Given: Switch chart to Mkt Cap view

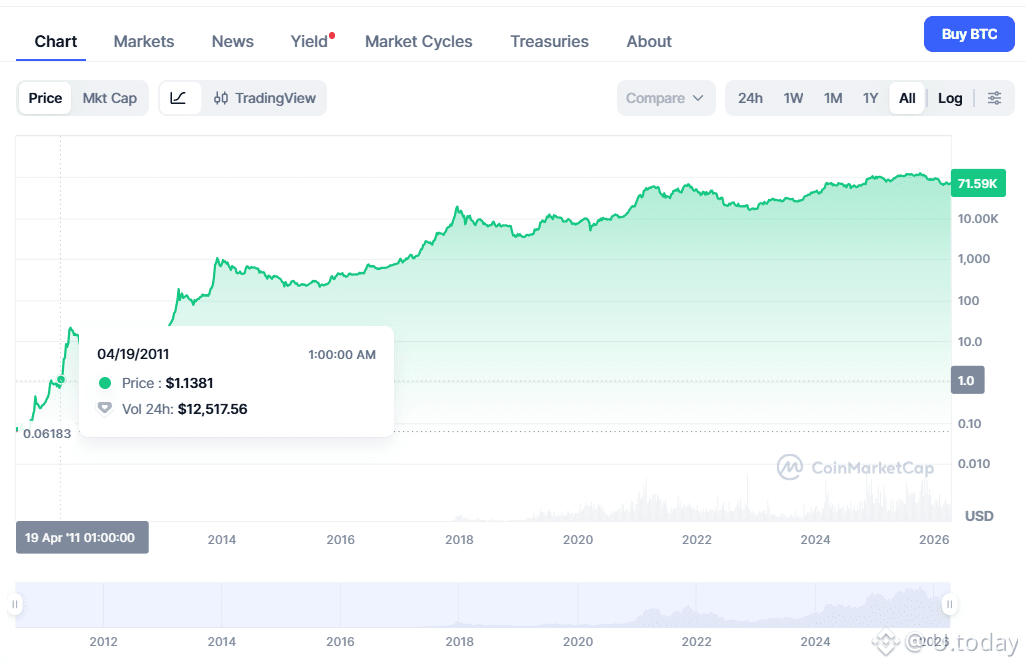Looking at the screenshot, I should pyautogui.click(x=109, y=98).
